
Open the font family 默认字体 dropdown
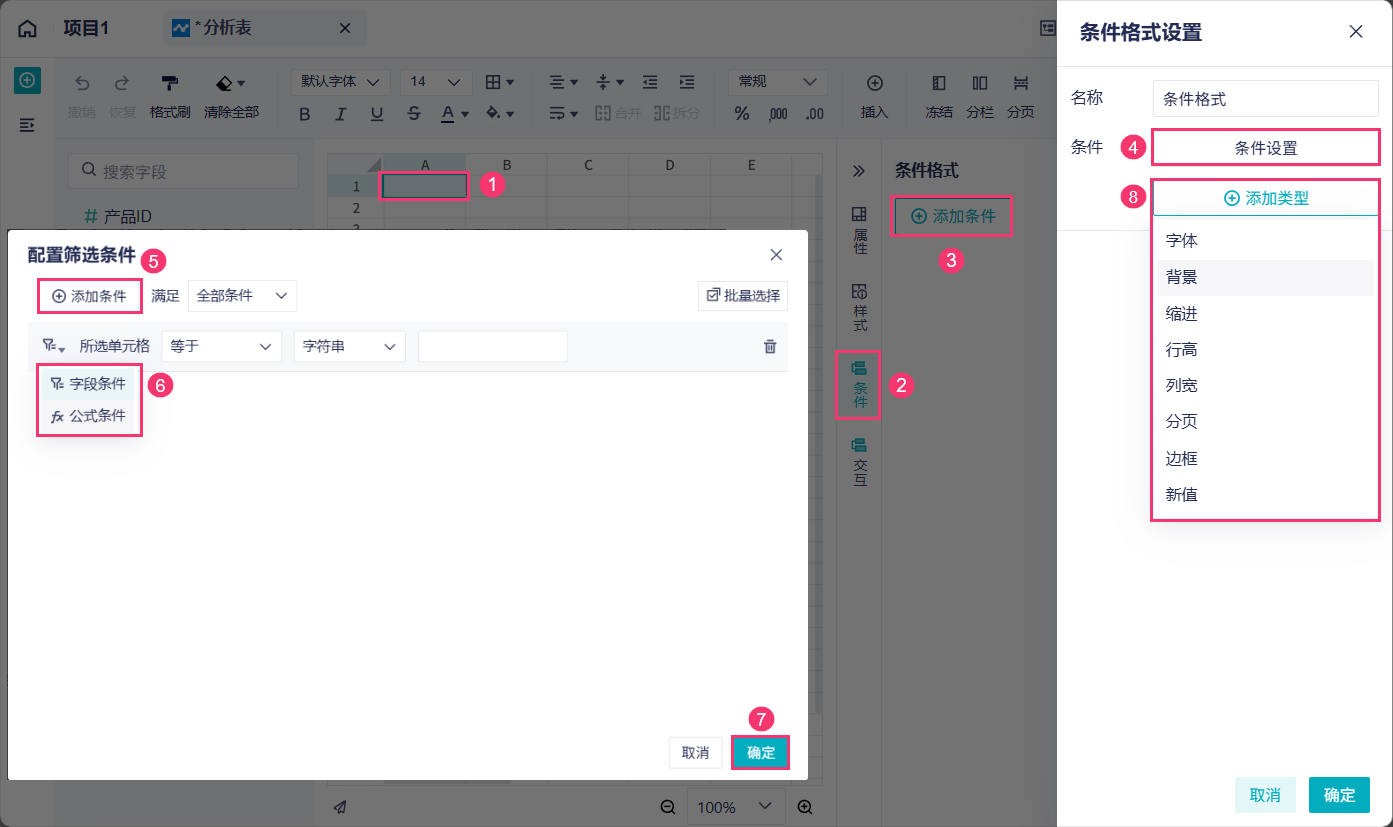[x=341, y=82]
